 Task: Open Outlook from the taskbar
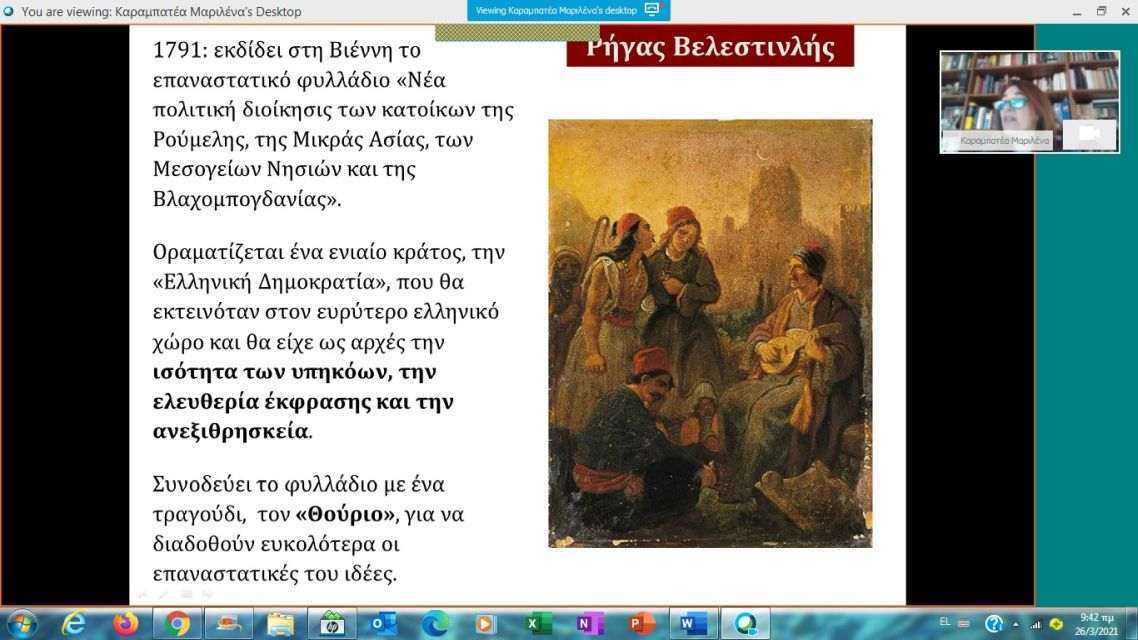[382, 624]
